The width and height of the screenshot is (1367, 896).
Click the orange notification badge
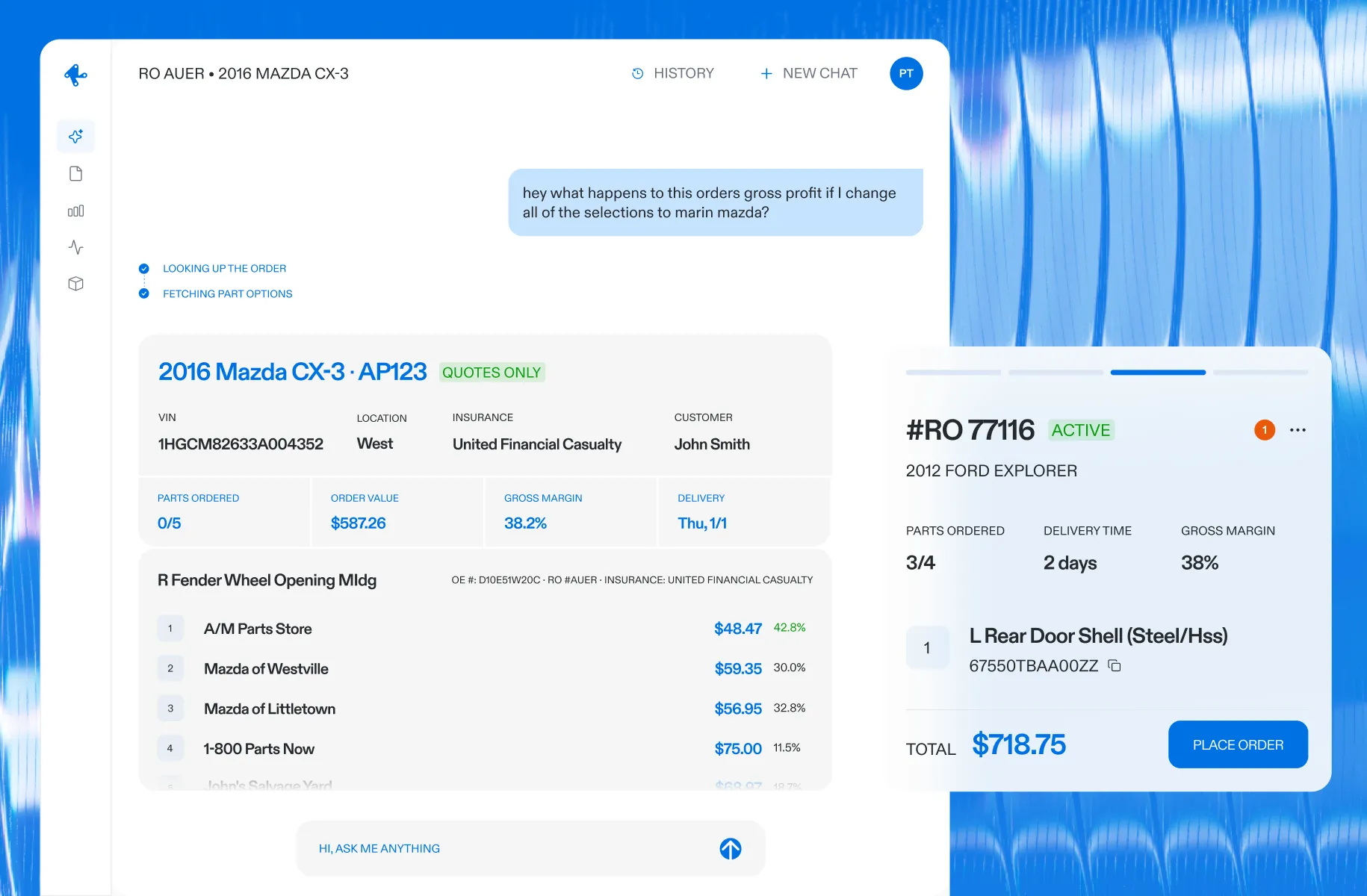click(1265, 430)
